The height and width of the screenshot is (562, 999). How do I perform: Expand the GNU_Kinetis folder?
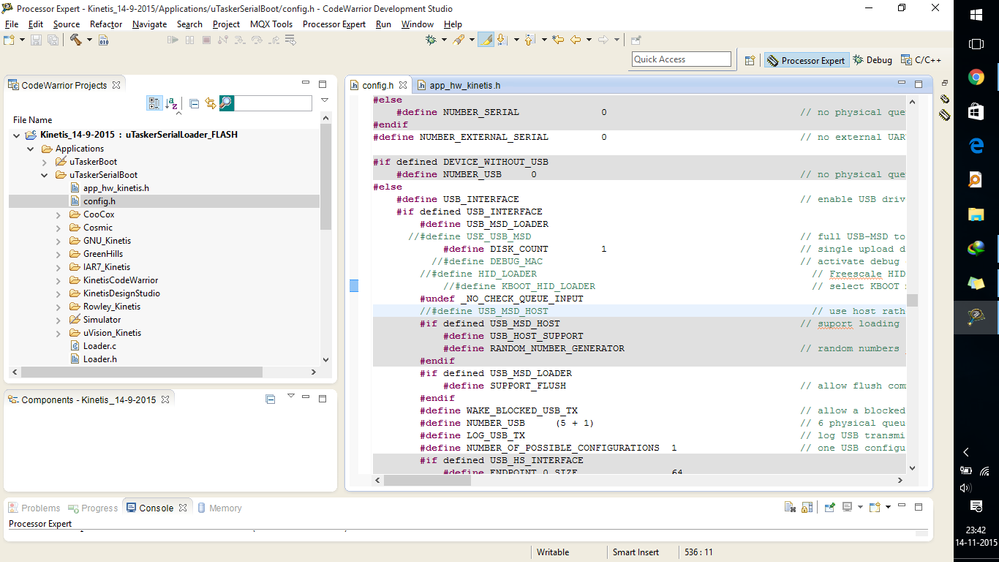pyautogui.click(x=58, y=241)
